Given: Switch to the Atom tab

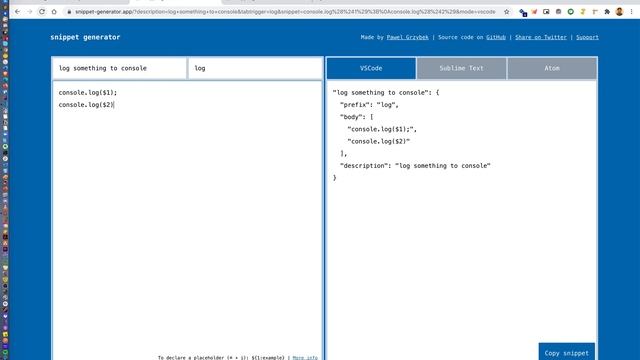Looking at the screenshot, I should click(x=552, y=68).
